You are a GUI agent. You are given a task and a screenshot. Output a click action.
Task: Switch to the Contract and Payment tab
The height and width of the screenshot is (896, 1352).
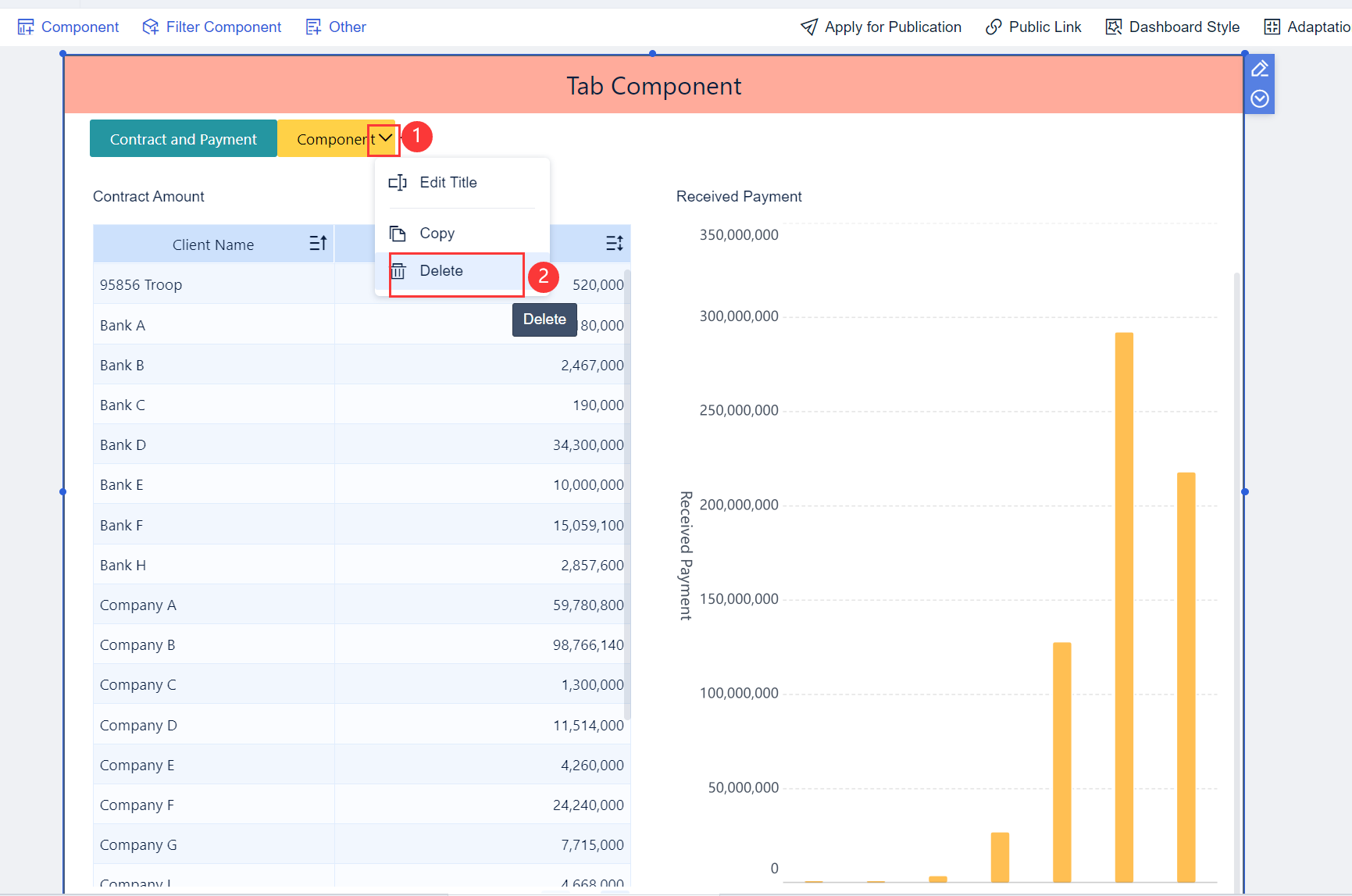(182, 138)
